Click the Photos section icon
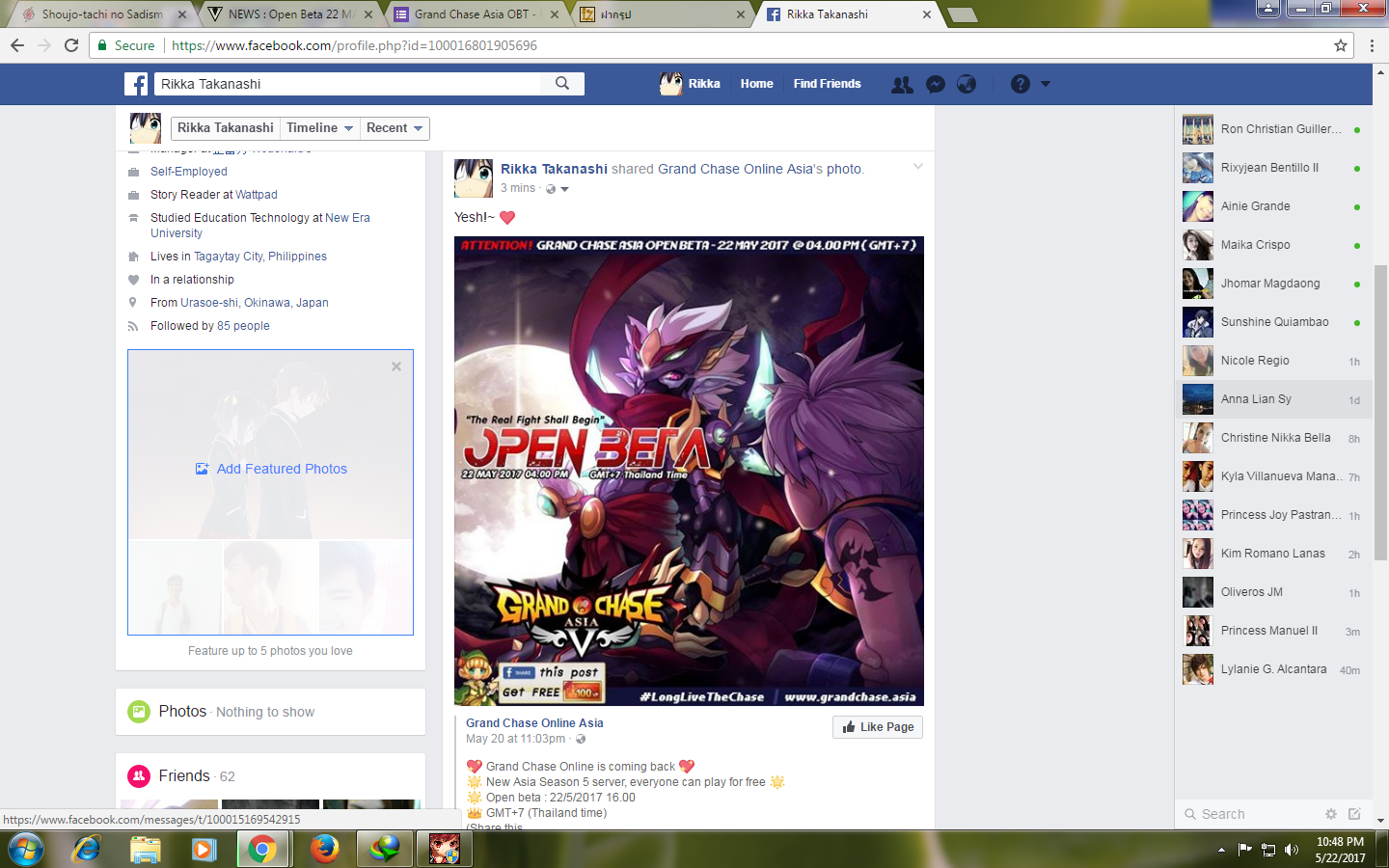This screenshot has height=868, width=1389. click(x=139, y=712)
